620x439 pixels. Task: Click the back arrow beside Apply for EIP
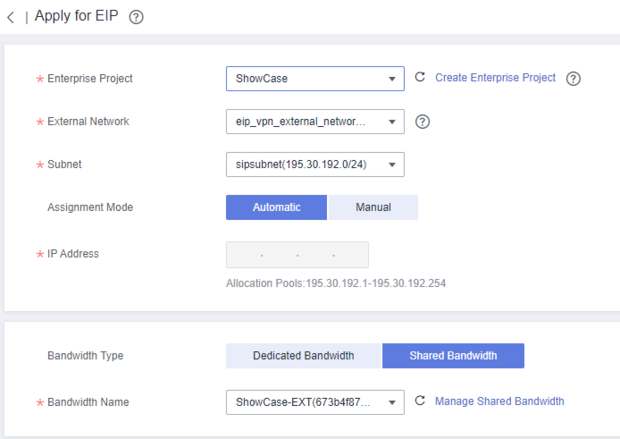coord(11,17)
